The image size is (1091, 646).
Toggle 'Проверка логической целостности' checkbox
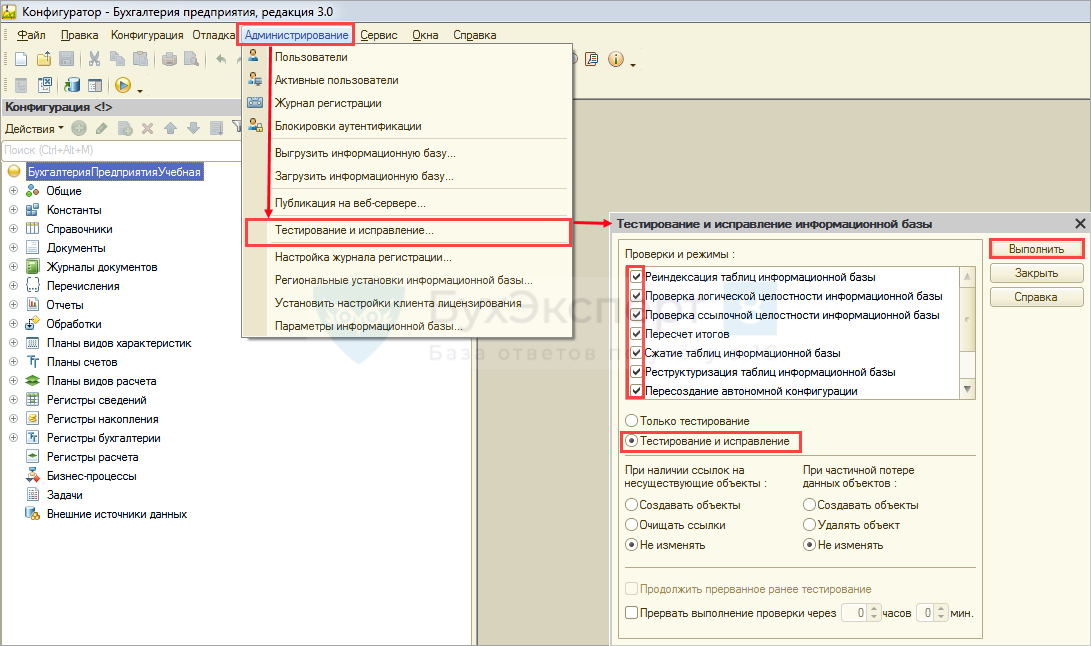coord(636,295)
